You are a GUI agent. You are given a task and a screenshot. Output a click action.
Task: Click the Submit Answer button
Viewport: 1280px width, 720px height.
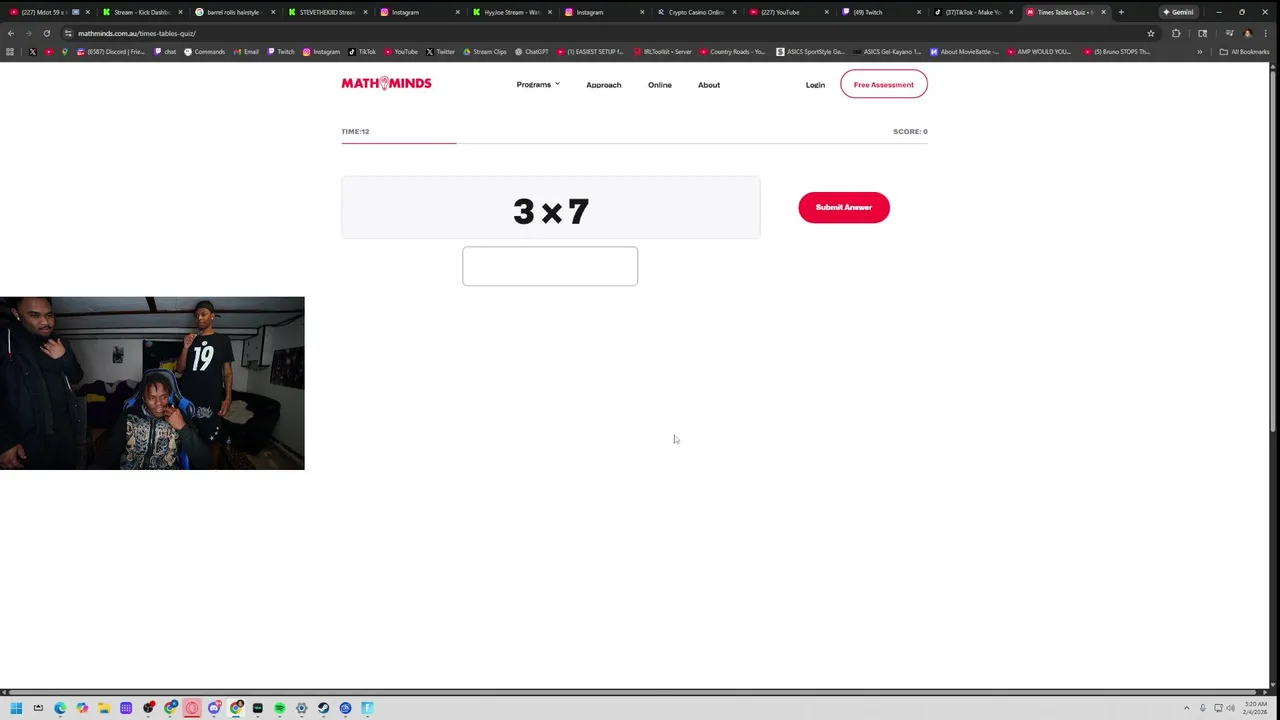coord(844,207)
